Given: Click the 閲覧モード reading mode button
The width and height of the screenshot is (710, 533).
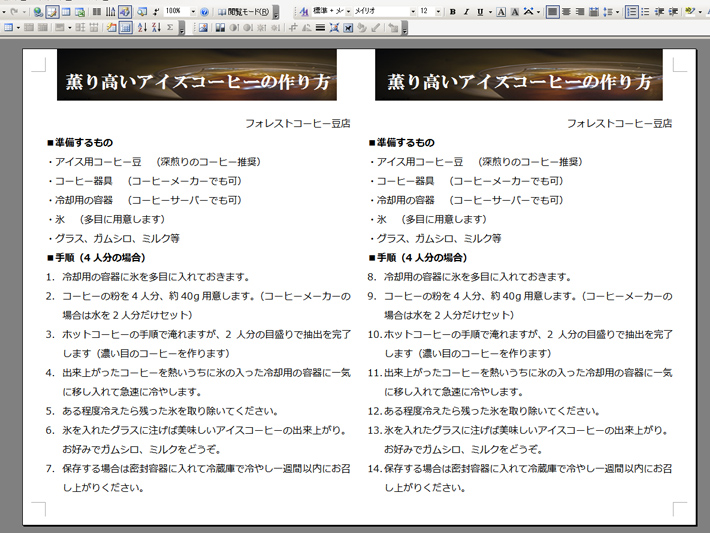Looking at the screenshot, I should [x=243, y=11].
